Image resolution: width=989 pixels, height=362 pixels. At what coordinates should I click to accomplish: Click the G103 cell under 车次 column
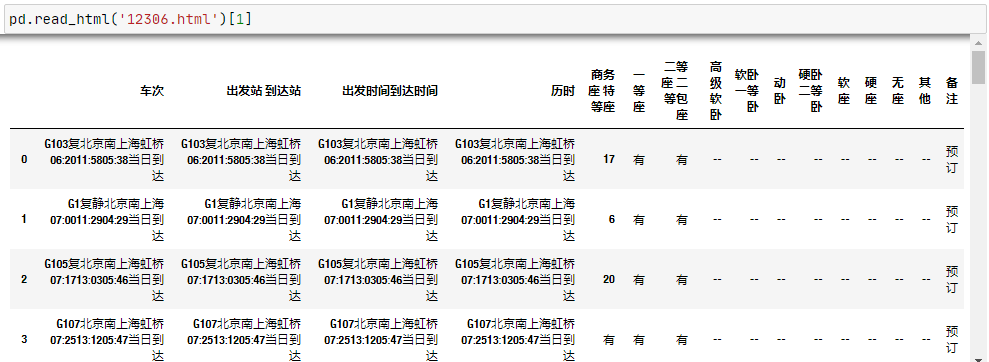tap(104, 160)
